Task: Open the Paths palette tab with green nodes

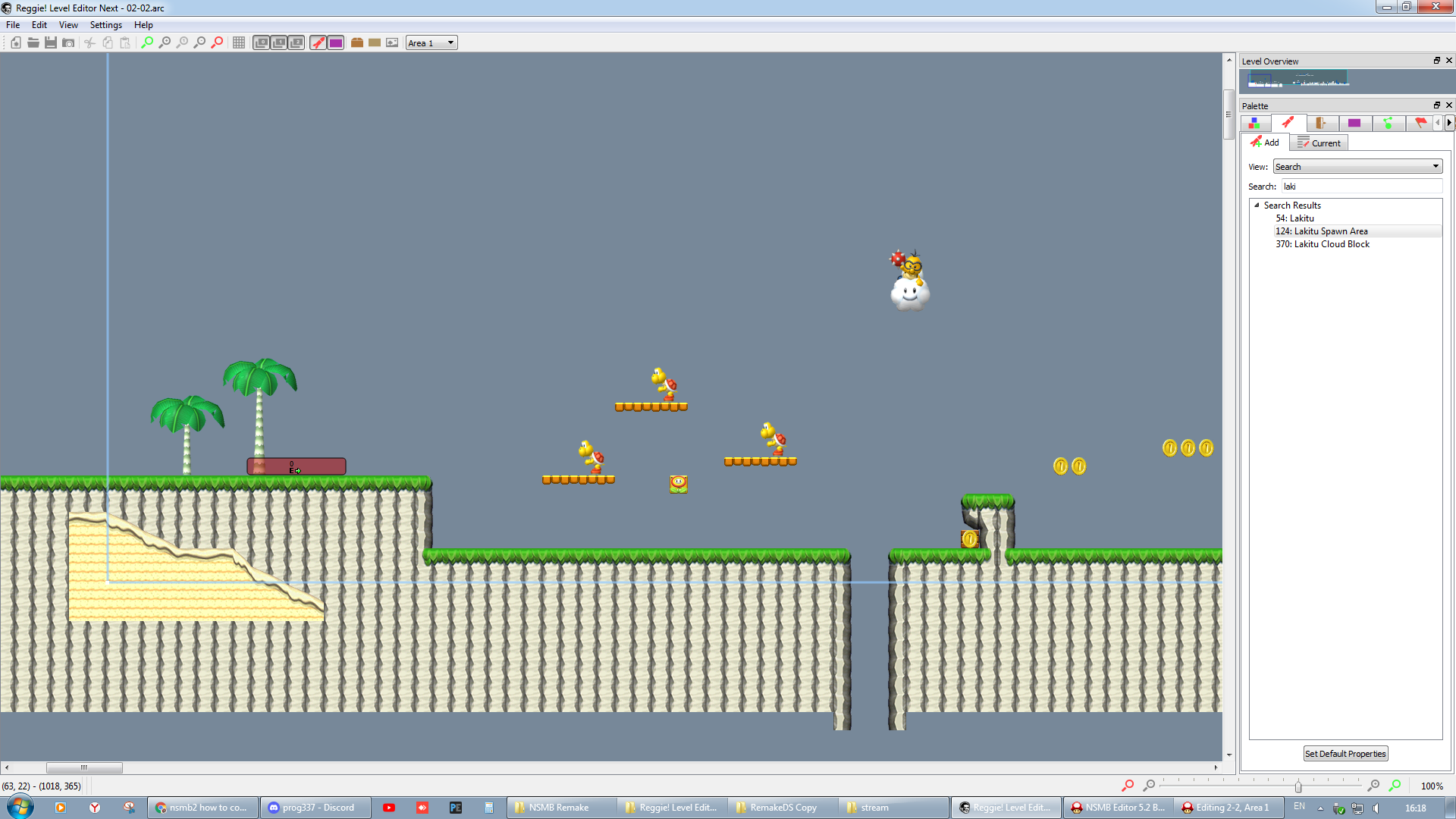Action: click(x=1388, y=123)
